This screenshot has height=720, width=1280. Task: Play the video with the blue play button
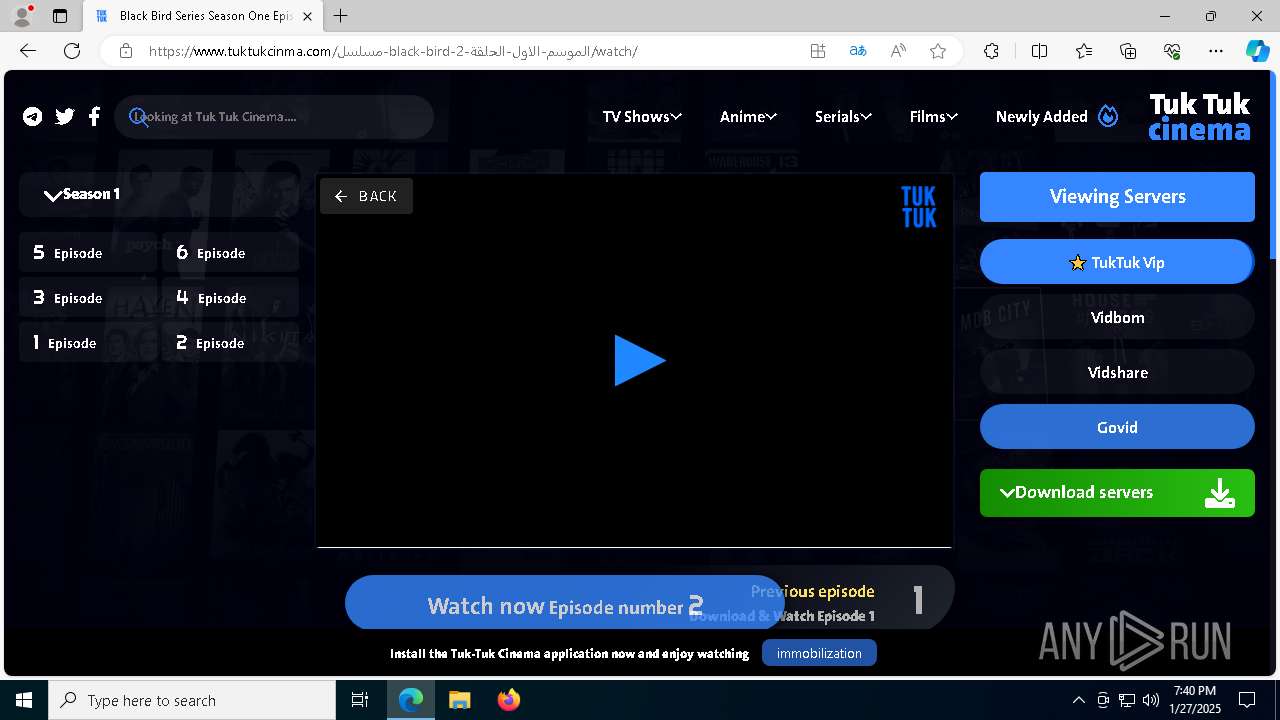pos(638,361)
